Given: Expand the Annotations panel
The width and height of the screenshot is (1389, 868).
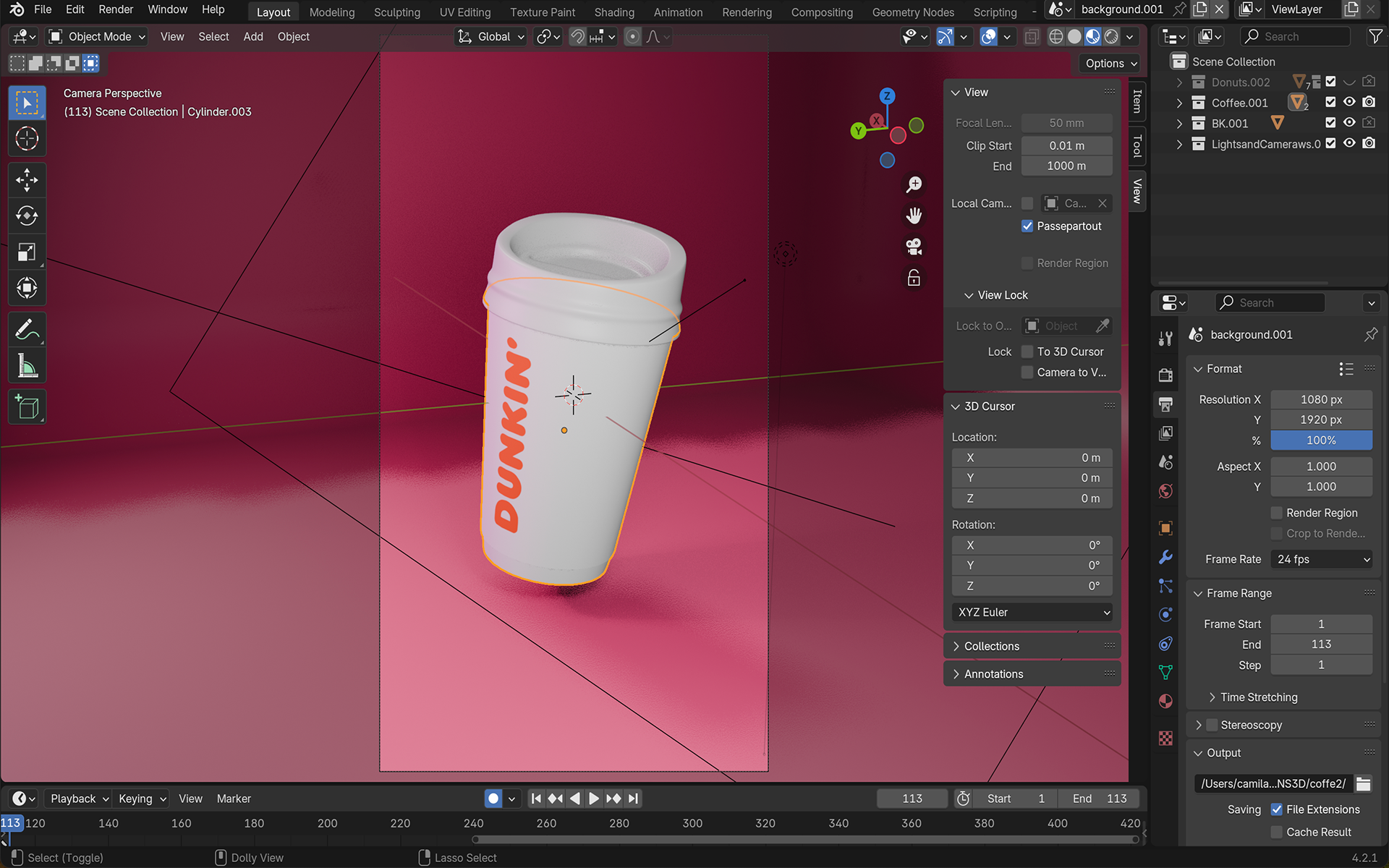Looking at the screenshot, I should [x=994, y=674].
